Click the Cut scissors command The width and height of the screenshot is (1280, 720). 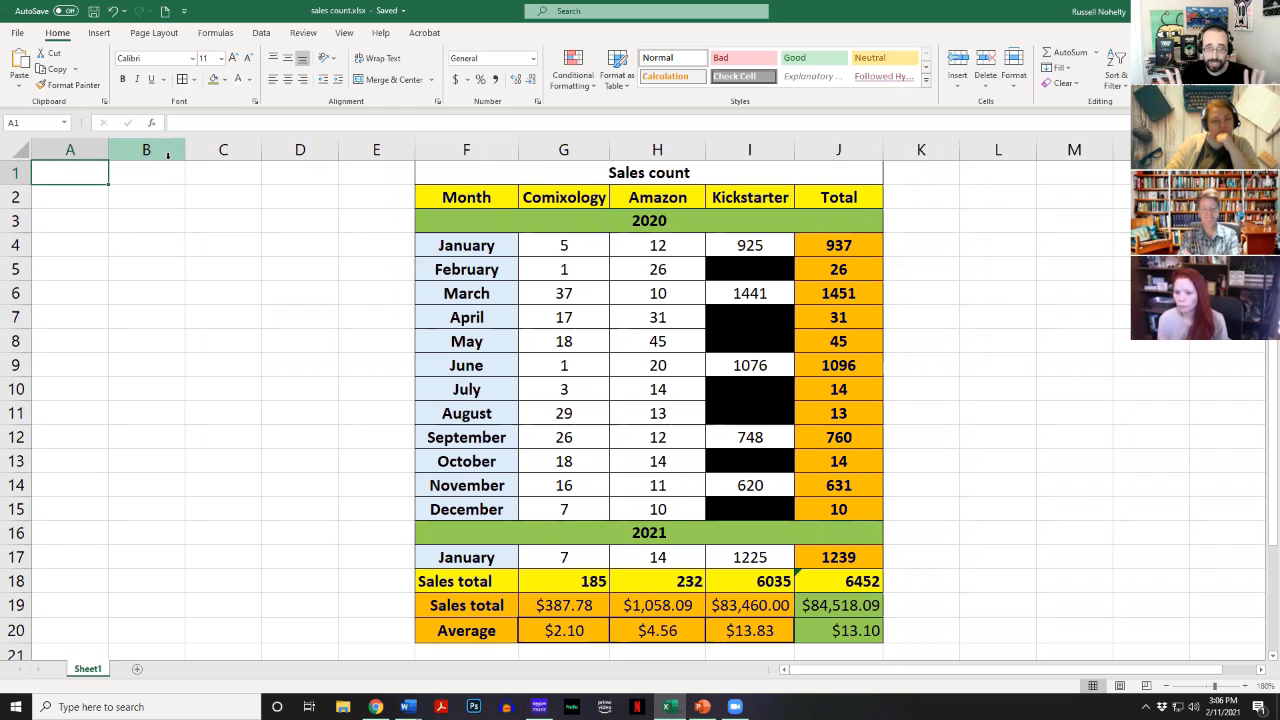48,53
